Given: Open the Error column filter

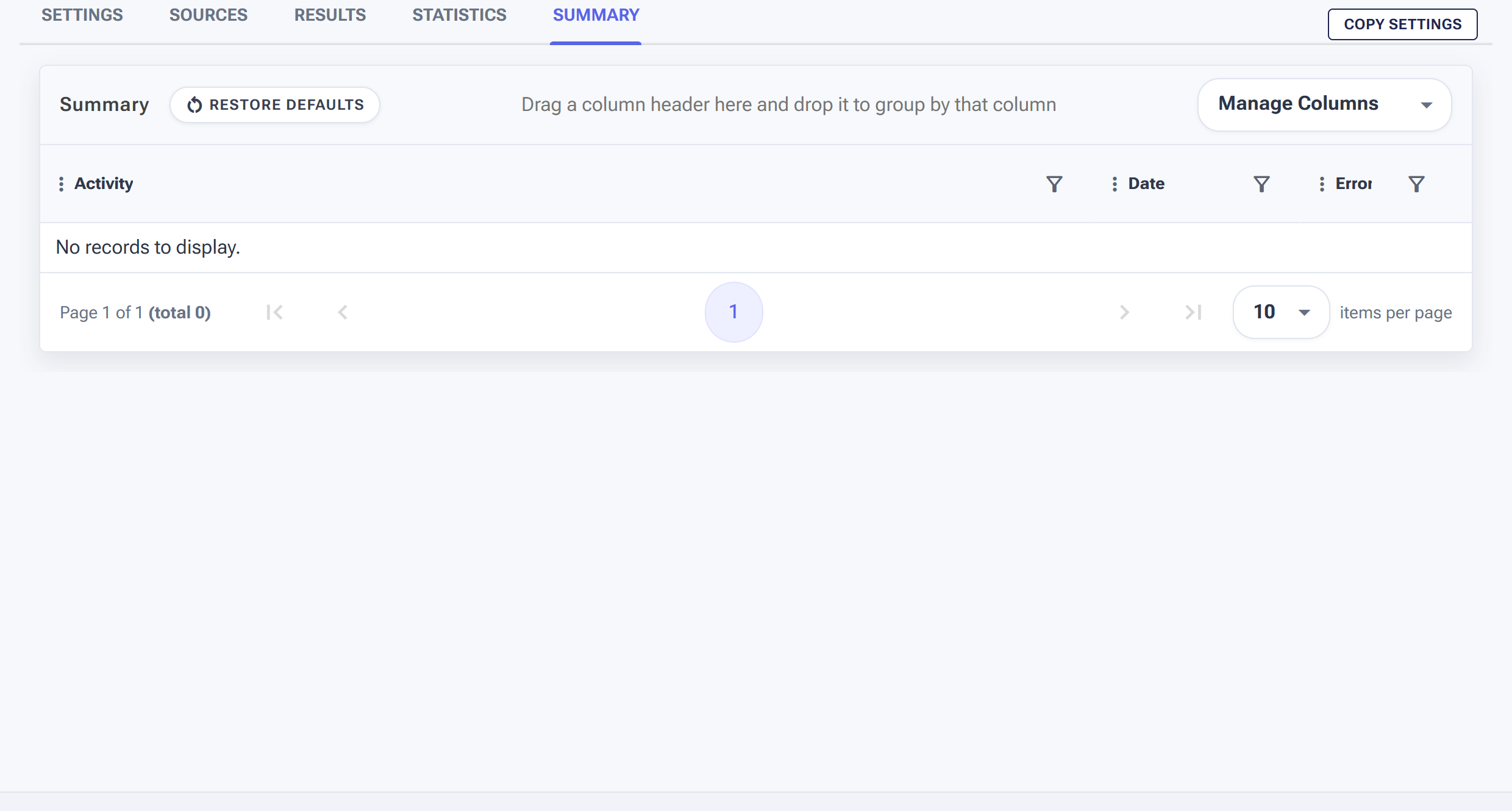Looking at the screenshot, I should (1416, 184).
